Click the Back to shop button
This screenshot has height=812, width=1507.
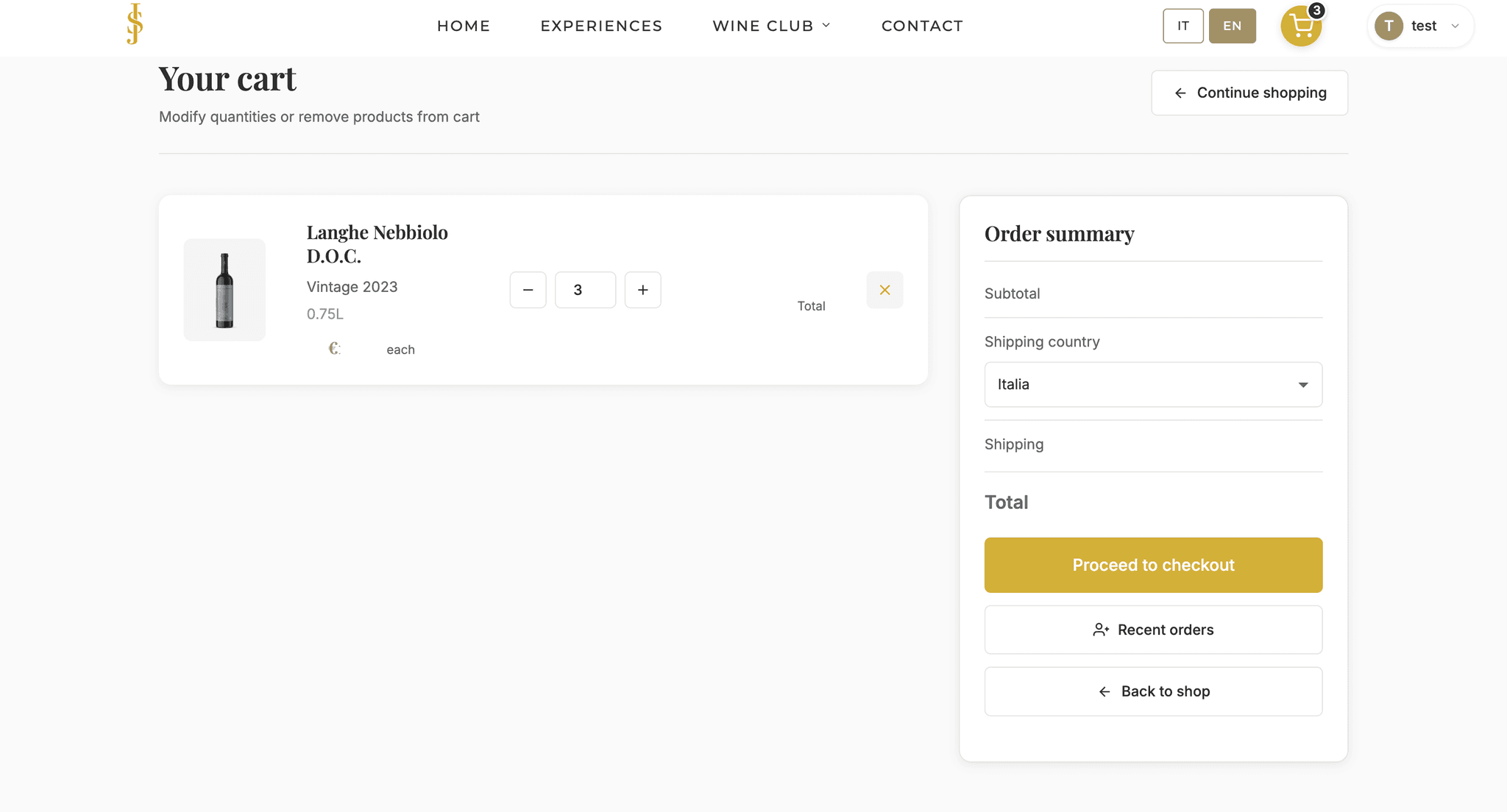click(1153, 691)
